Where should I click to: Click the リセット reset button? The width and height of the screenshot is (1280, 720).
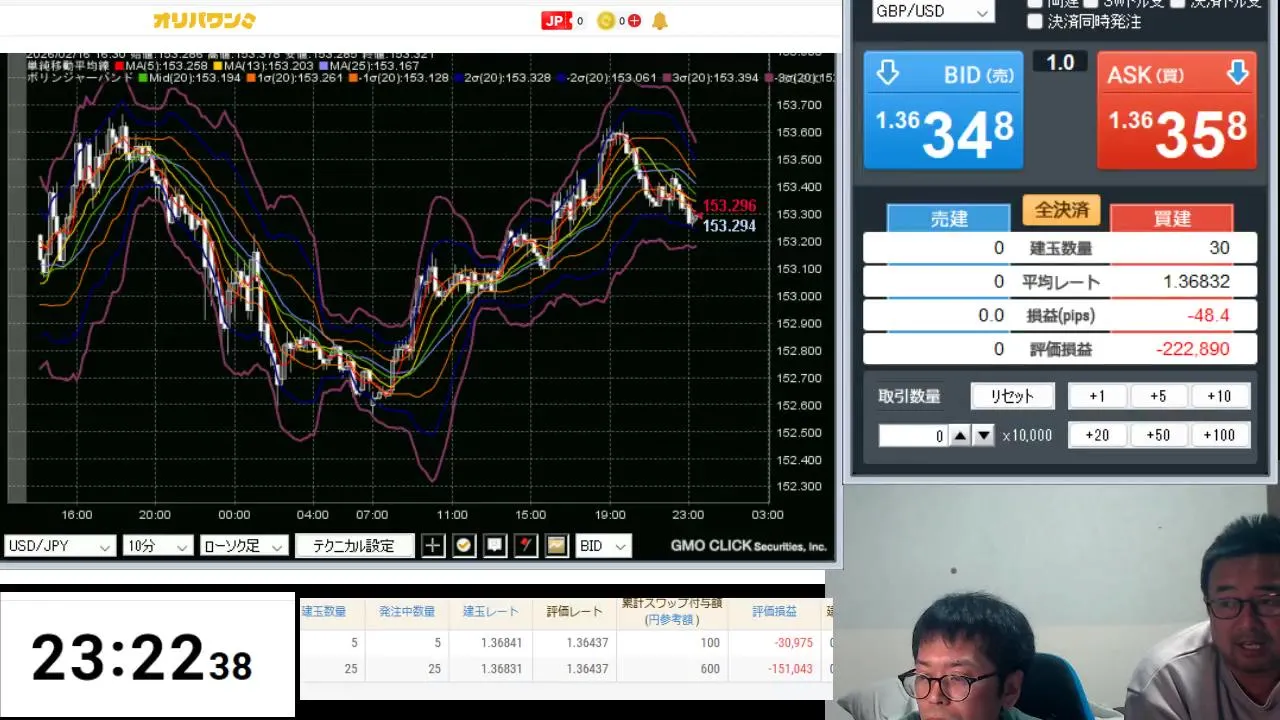click(x=1012, y=396)
